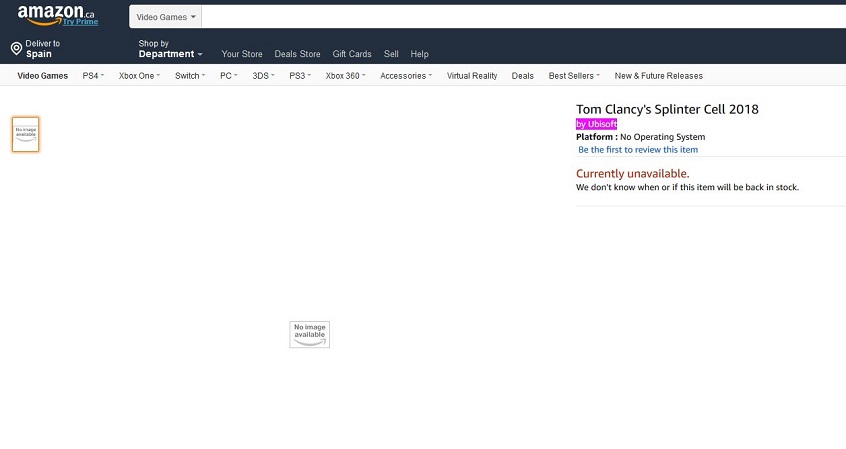Screen dimensions: 846x449
Task: Open the Video Games search category dropdown
Action: [166, 17]
